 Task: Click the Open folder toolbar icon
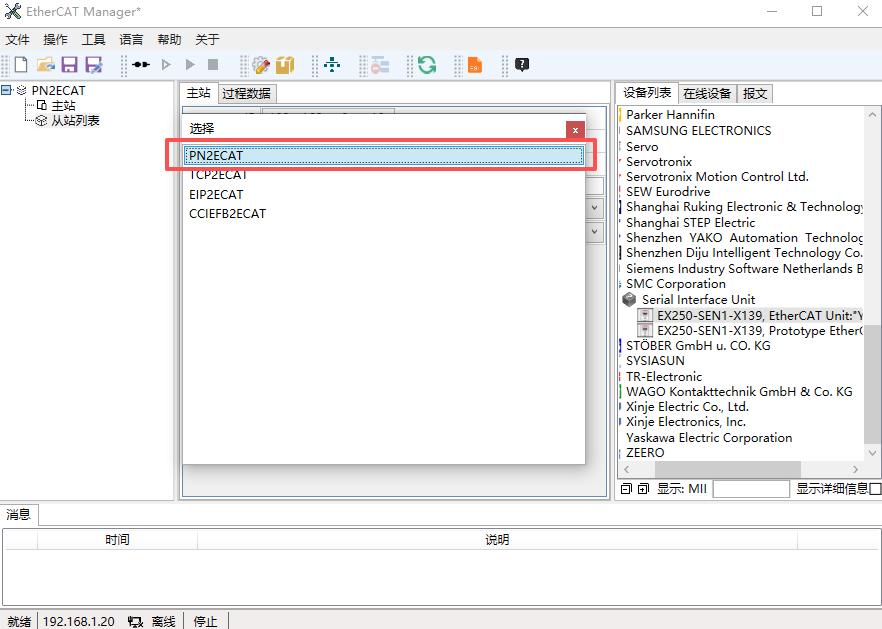[x=45, y=65]
